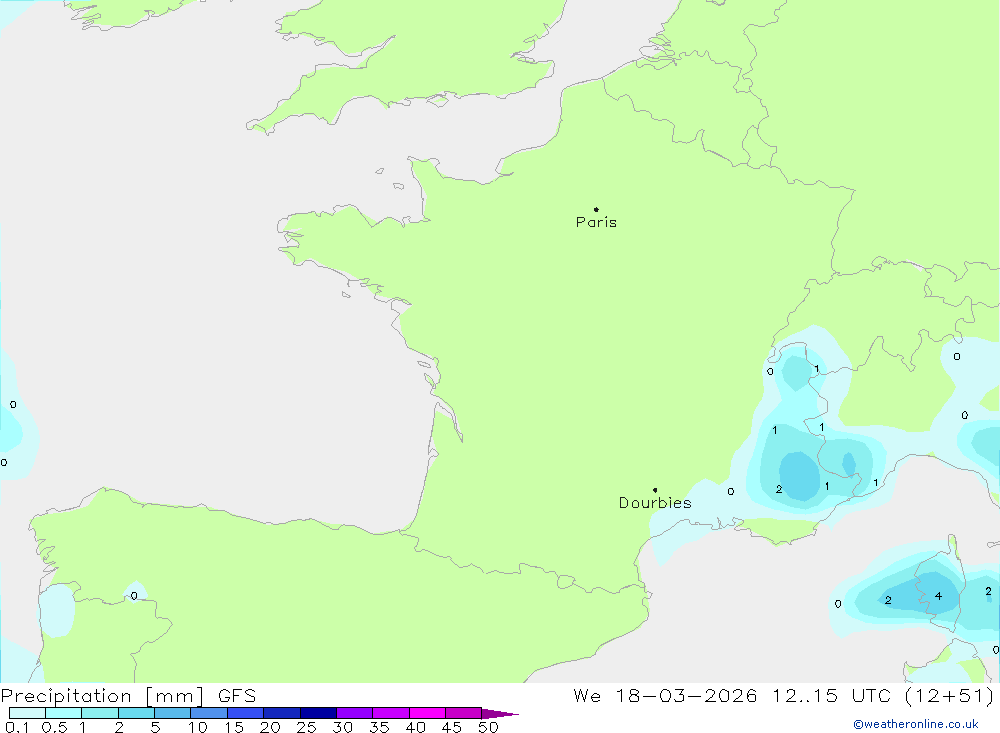Click the precipitation value '4' over Corsica

tap(938, 596)
